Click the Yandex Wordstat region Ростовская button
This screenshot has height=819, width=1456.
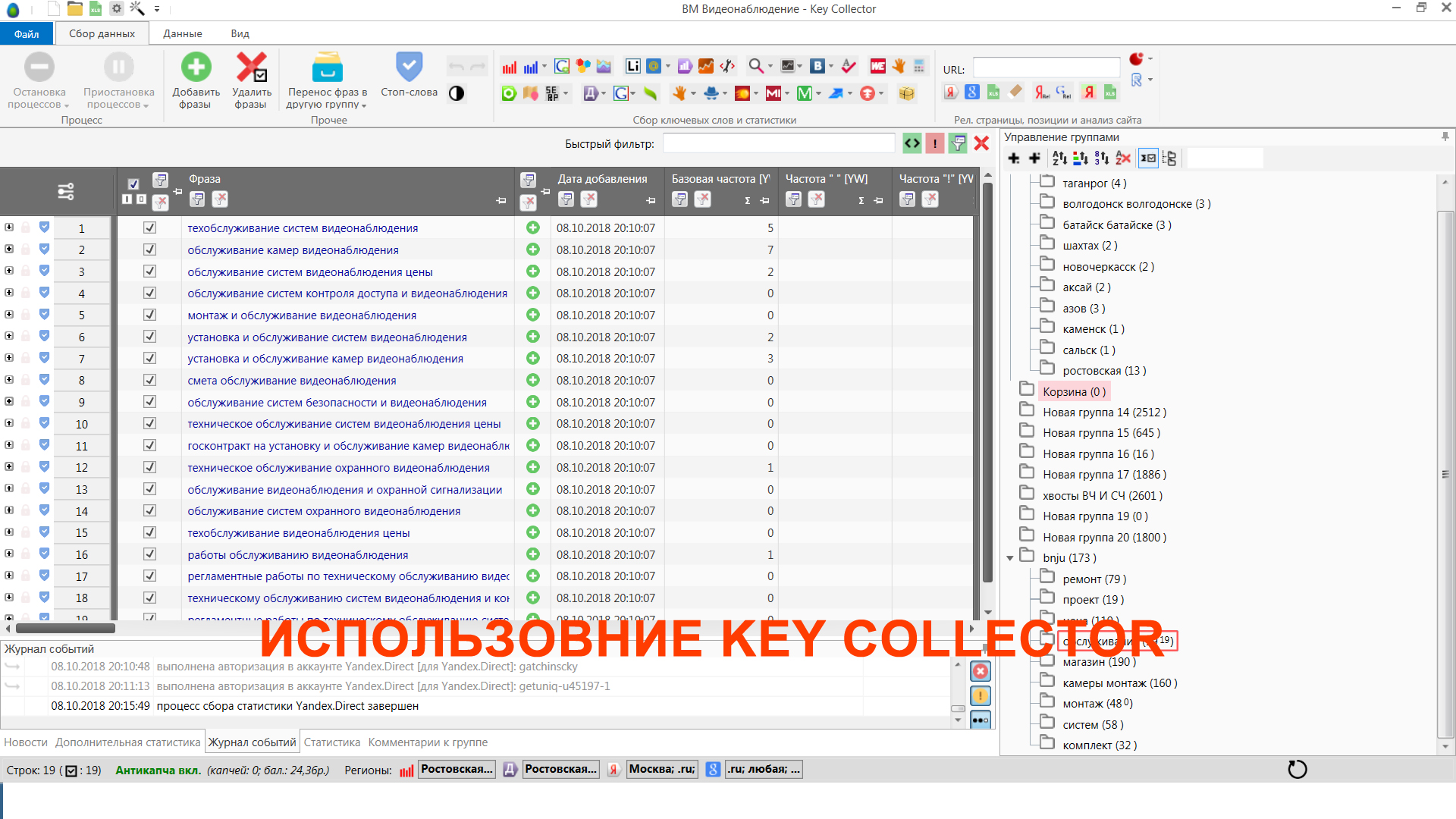[x=457, y=769]
